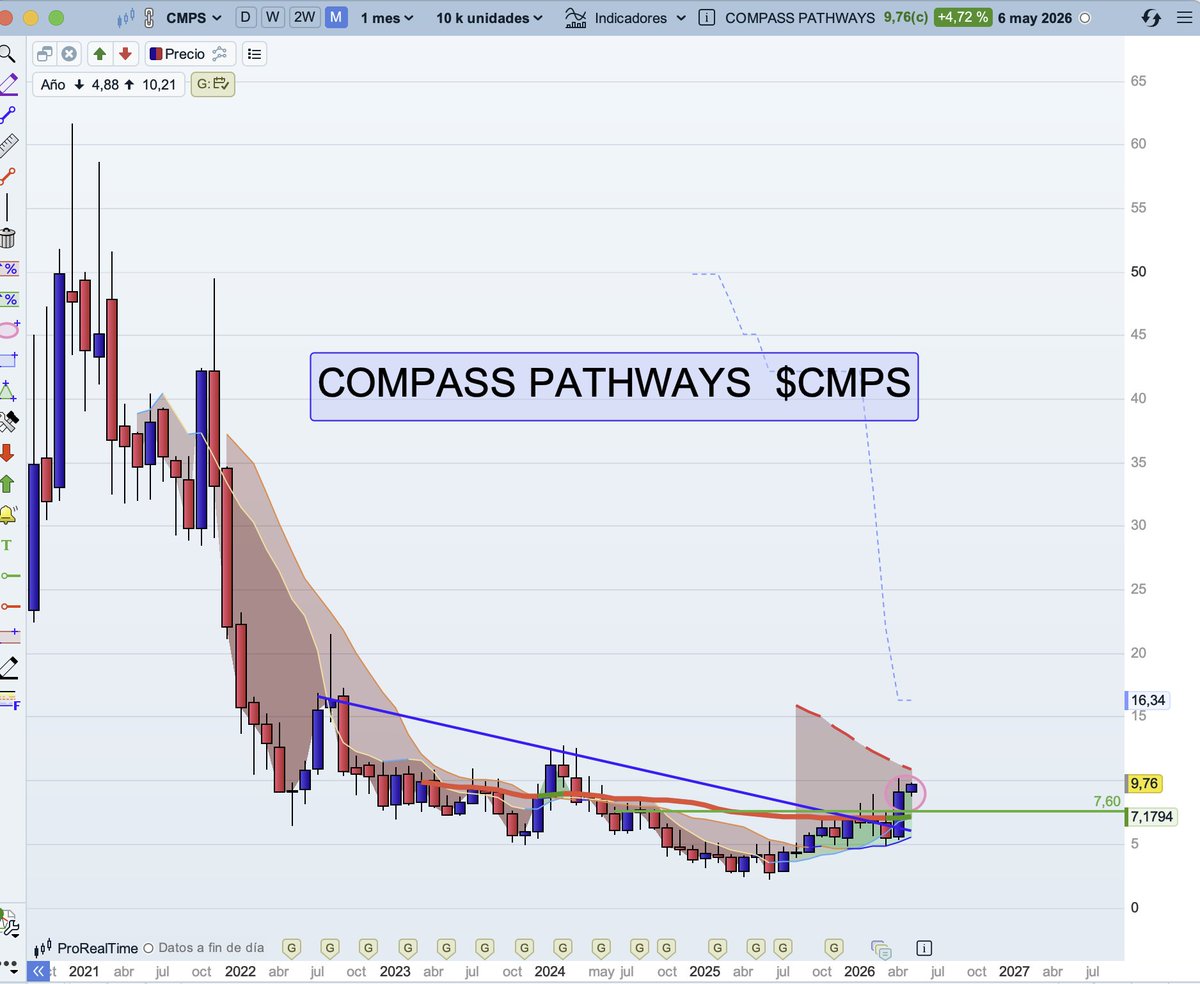Open the Precio settings button

(191, 54)
